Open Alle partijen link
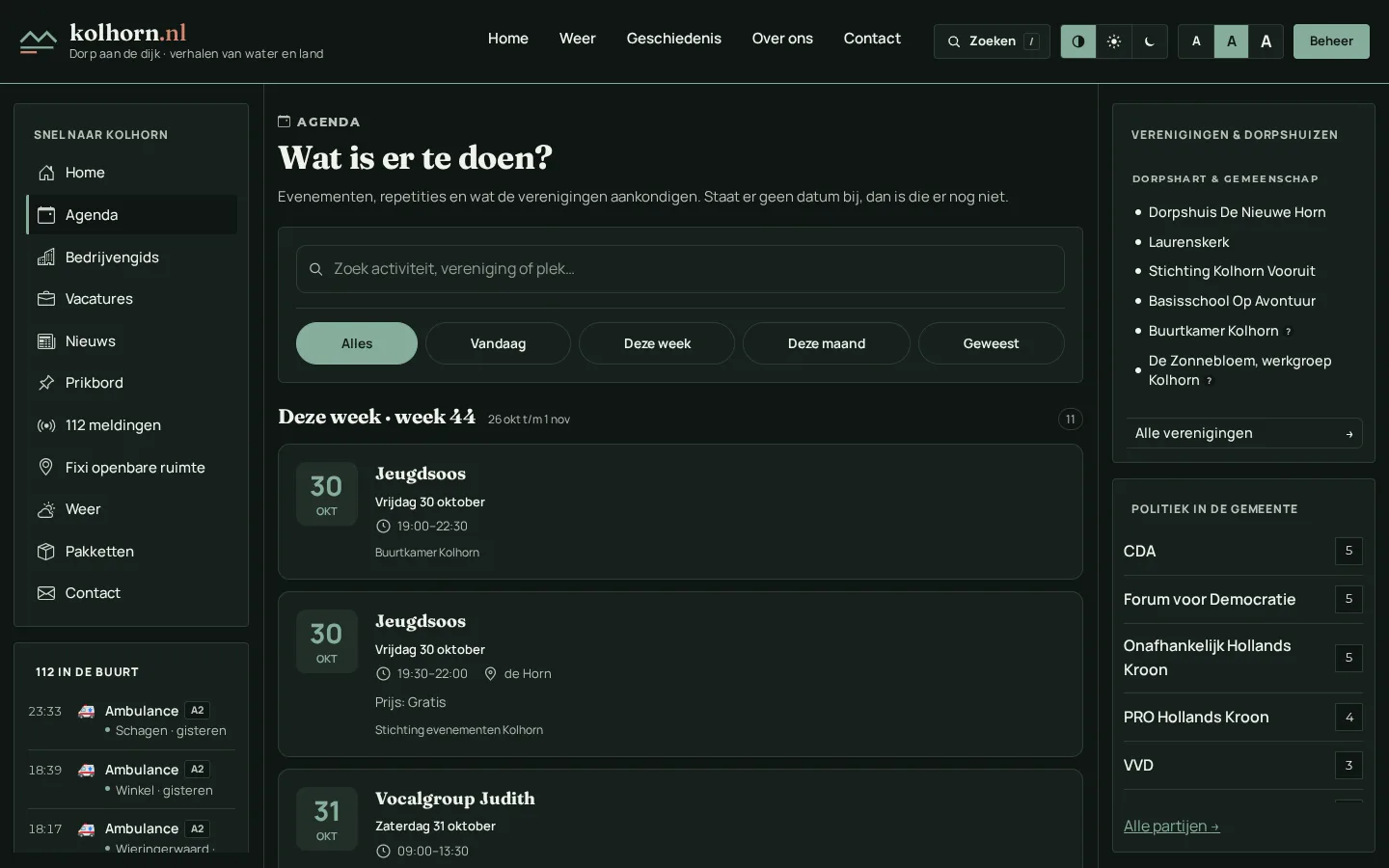Image resolution: width=1389 pixels, height=868 pixels. [1171, 827]
